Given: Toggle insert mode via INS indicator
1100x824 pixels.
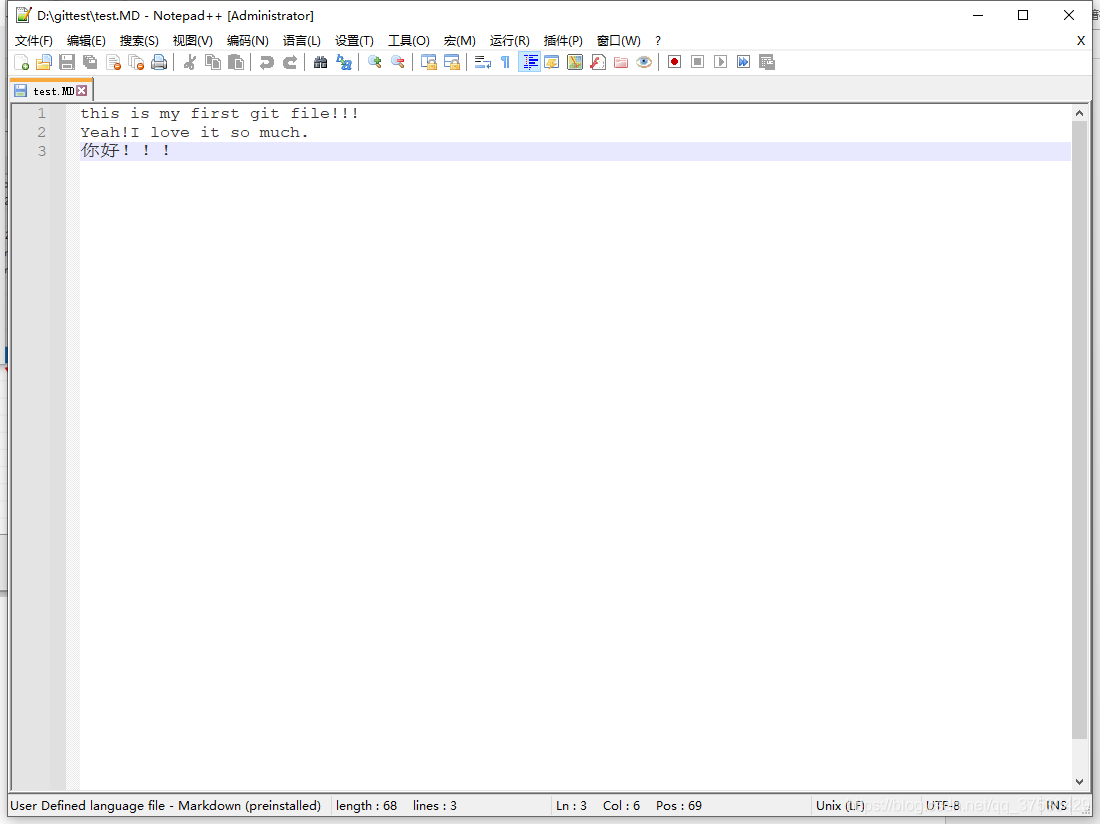Looking at the screenshot, I should click(1056, 805).
